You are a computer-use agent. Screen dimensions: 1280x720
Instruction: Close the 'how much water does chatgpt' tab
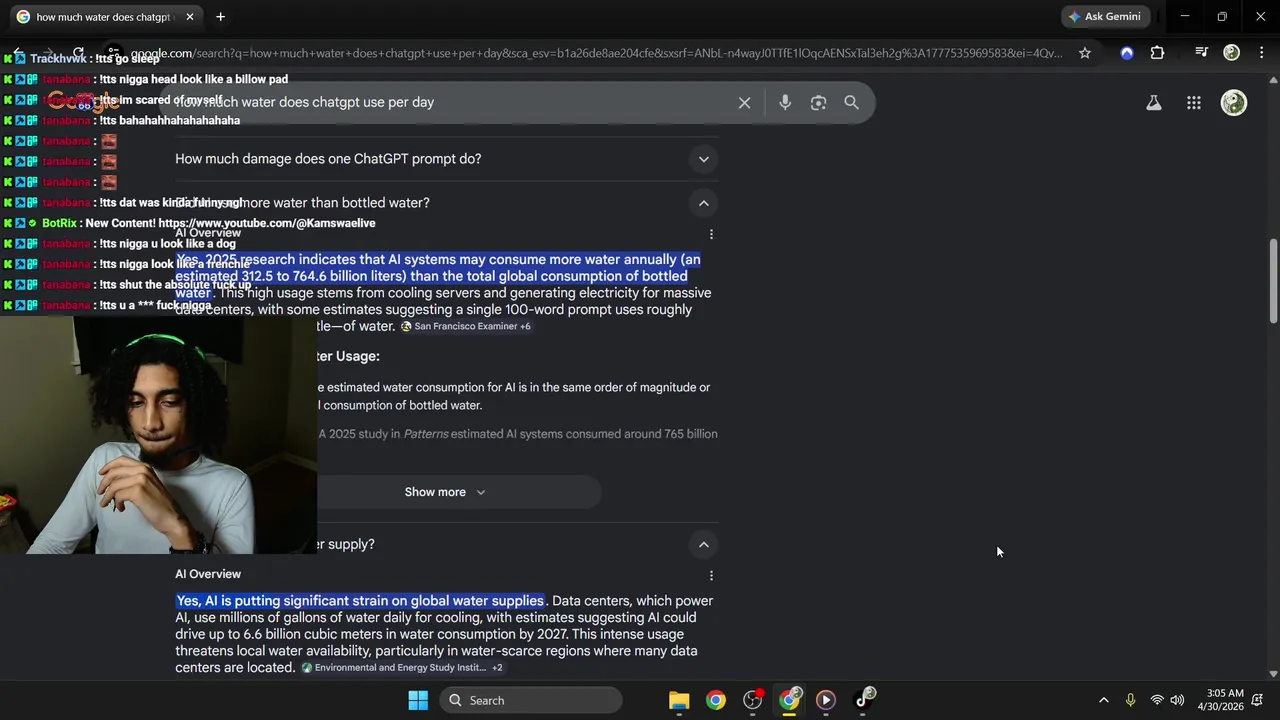coord(190,17)
